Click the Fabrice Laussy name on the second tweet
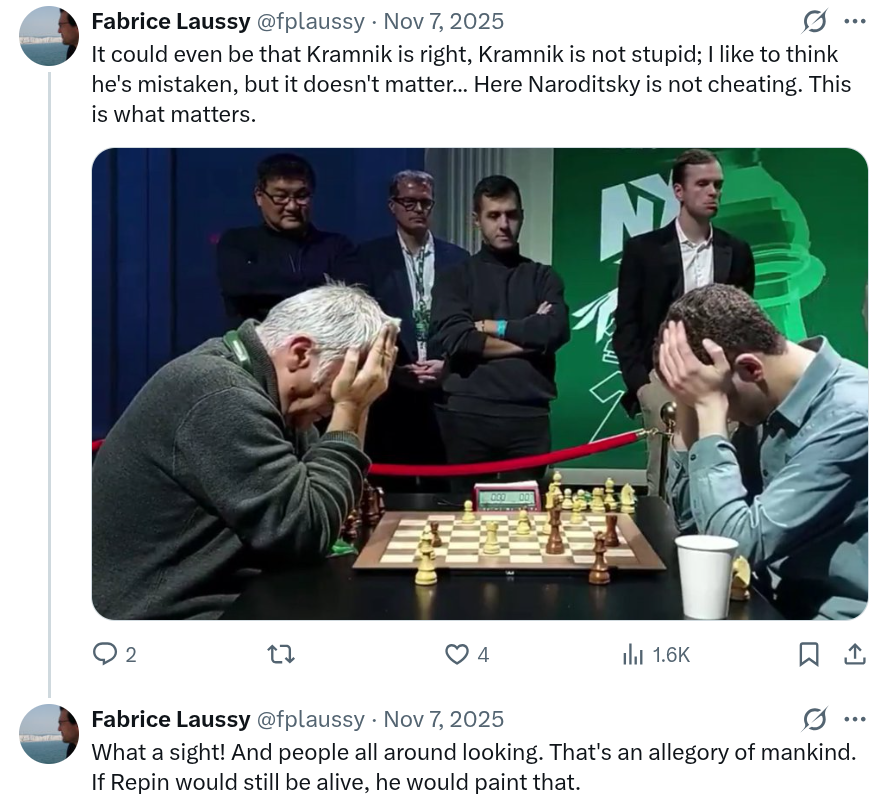 pos(171,719)
